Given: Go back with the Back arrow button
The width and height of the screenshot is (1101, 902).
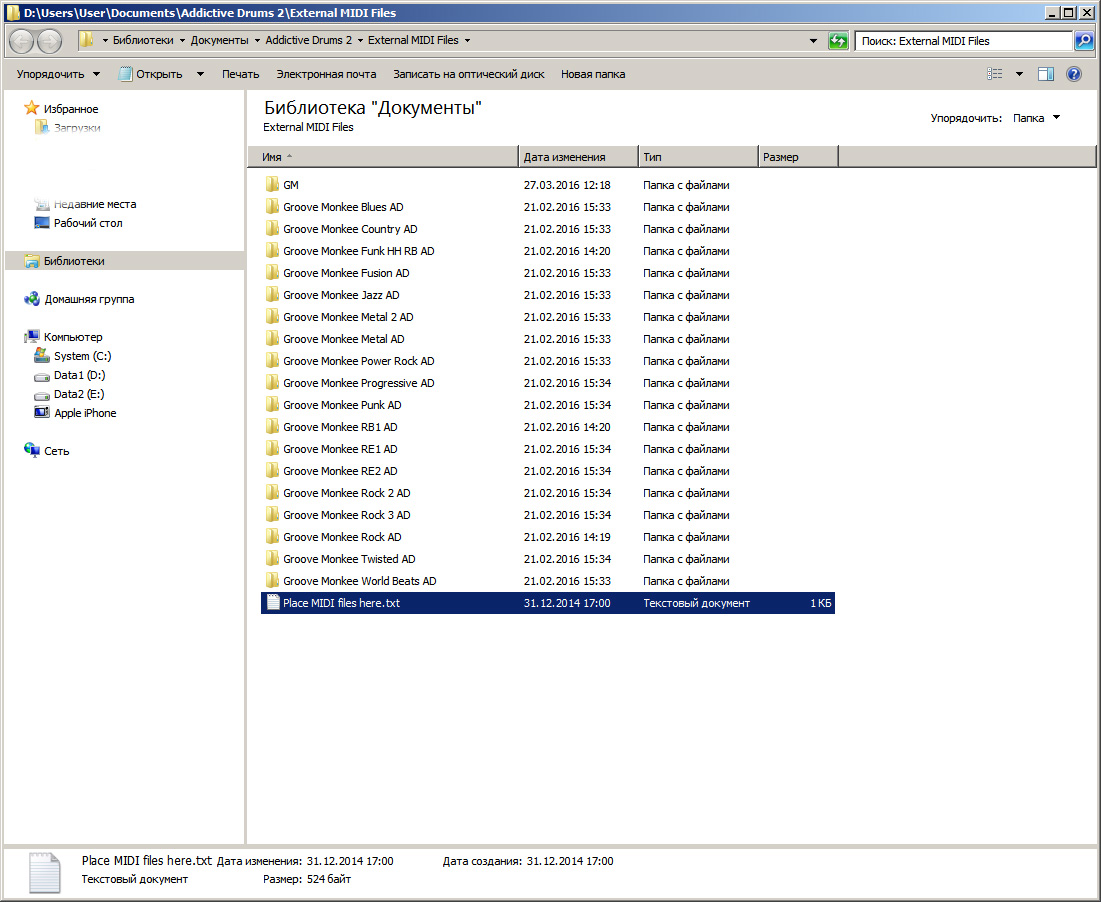Looking at the screenshot, I should click(x=22, y=41).
